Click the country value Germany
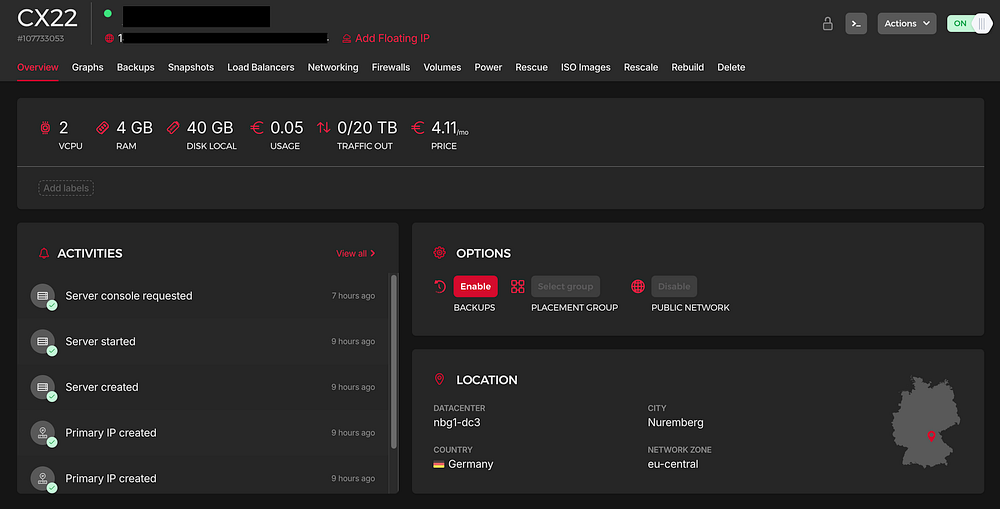Viewport: 1000px width, 509px height. (471, 464)
